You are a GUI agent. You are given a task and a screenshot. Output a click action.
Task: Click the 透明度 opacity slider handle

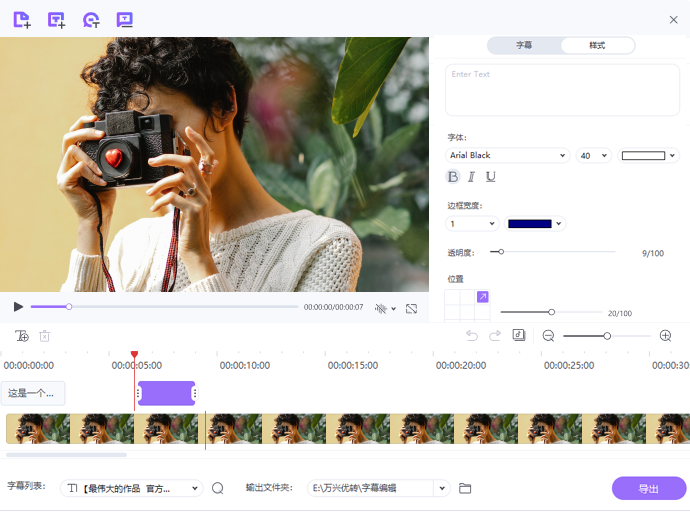[x=501, y=252]
